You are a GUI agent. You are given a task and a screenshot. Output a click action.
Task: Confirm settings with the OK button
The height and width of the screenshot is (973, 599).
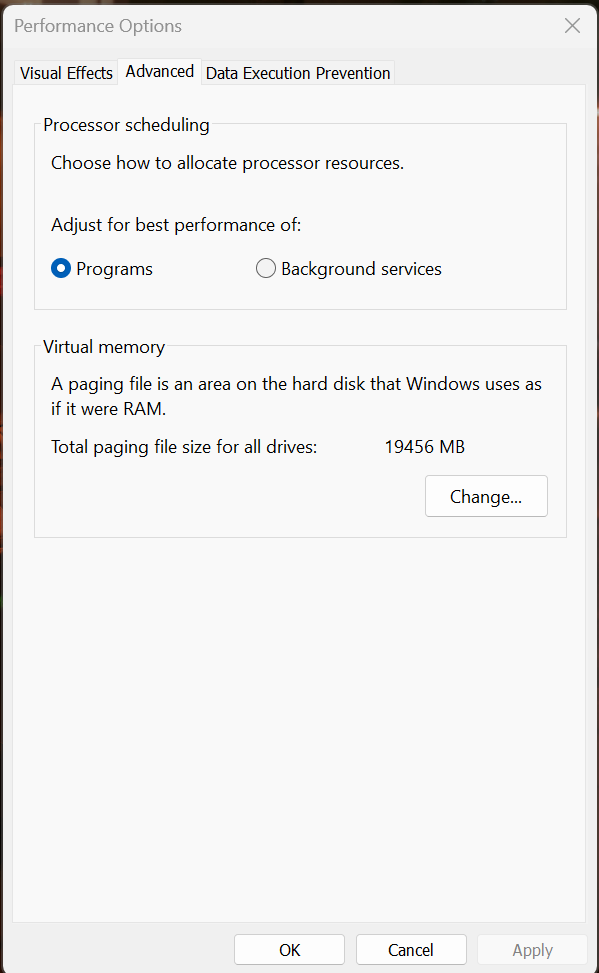point(289,950)
